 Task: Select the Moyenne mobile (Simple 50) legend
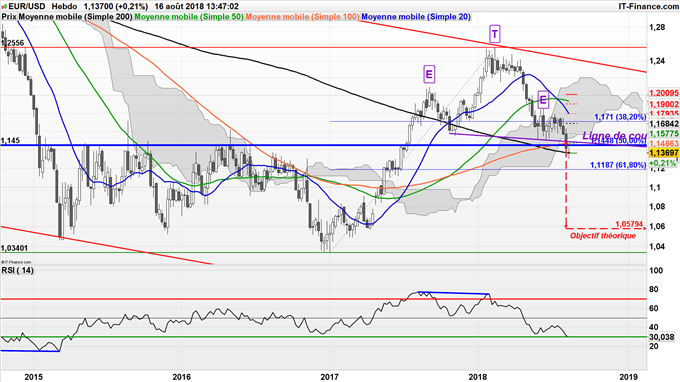[189, 17]
